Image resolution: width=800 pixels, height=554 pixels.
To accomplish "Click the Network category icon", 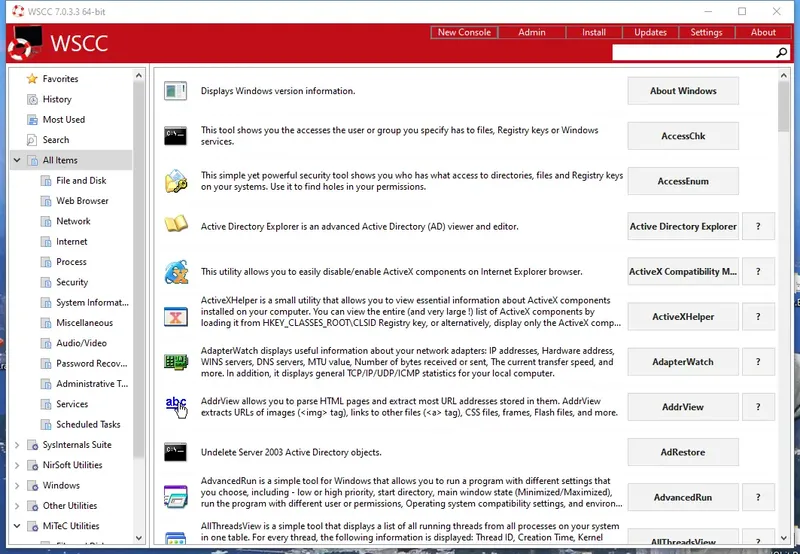I will [46, 221].
